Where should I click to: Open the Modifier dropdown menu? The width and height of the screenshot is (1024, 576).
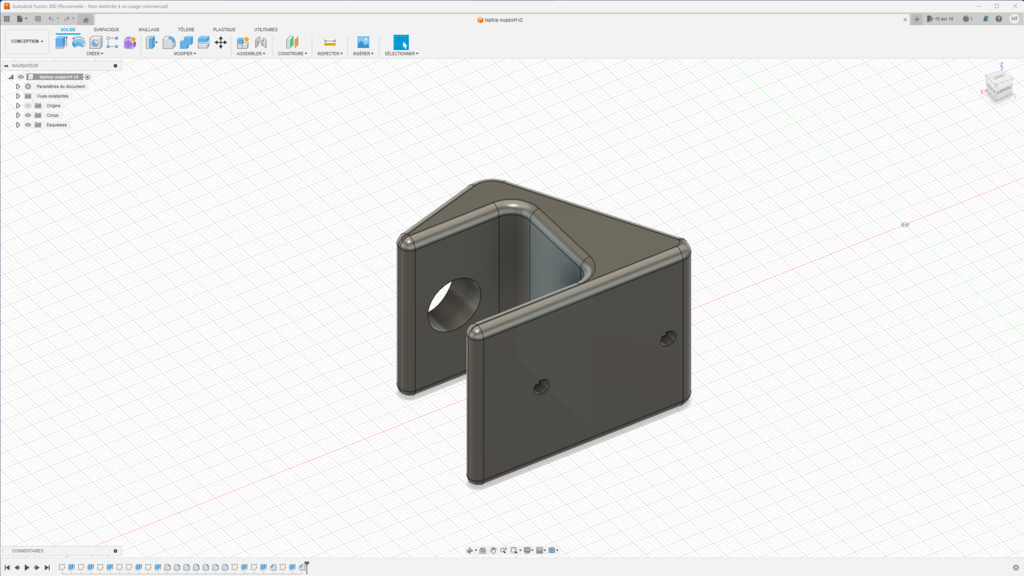pos(185,54)
